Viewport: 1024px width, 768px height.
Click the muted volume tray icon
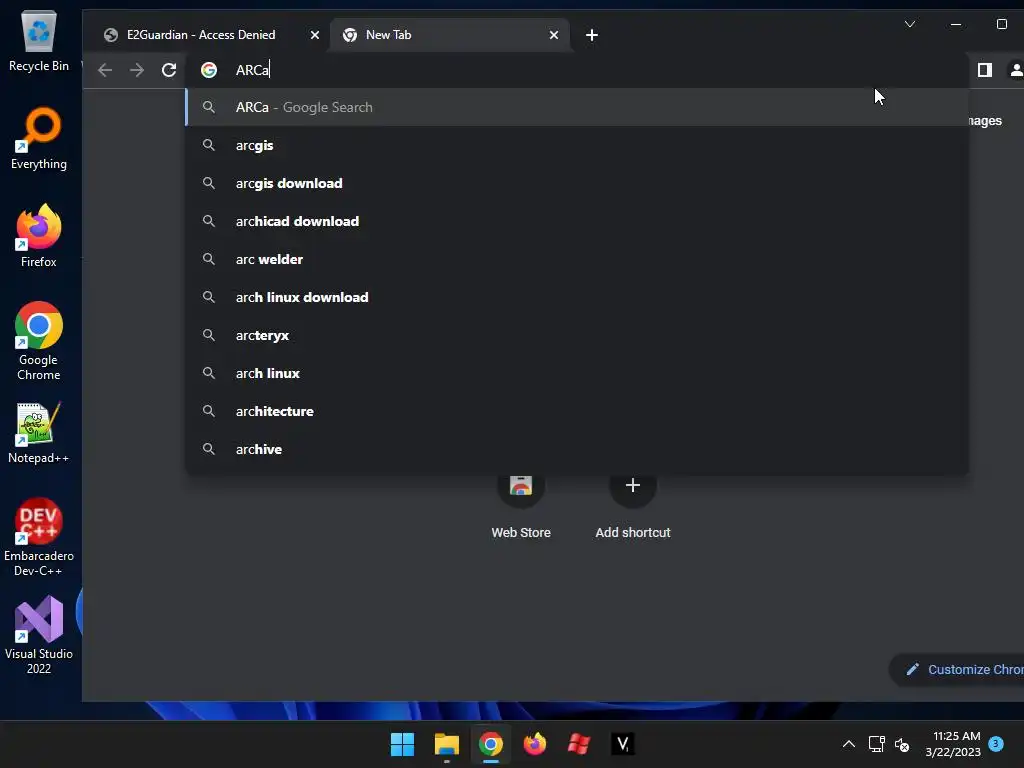(x=902, y=744)
